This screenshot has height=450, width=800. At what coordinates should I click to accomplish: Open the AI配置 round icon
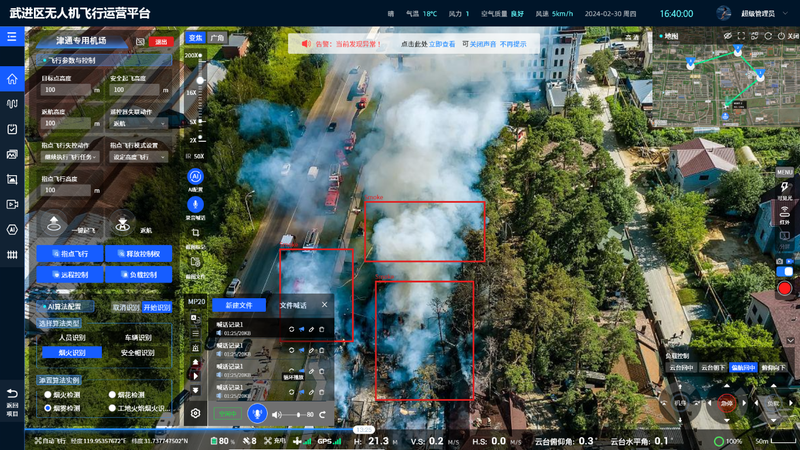(195, 177)
